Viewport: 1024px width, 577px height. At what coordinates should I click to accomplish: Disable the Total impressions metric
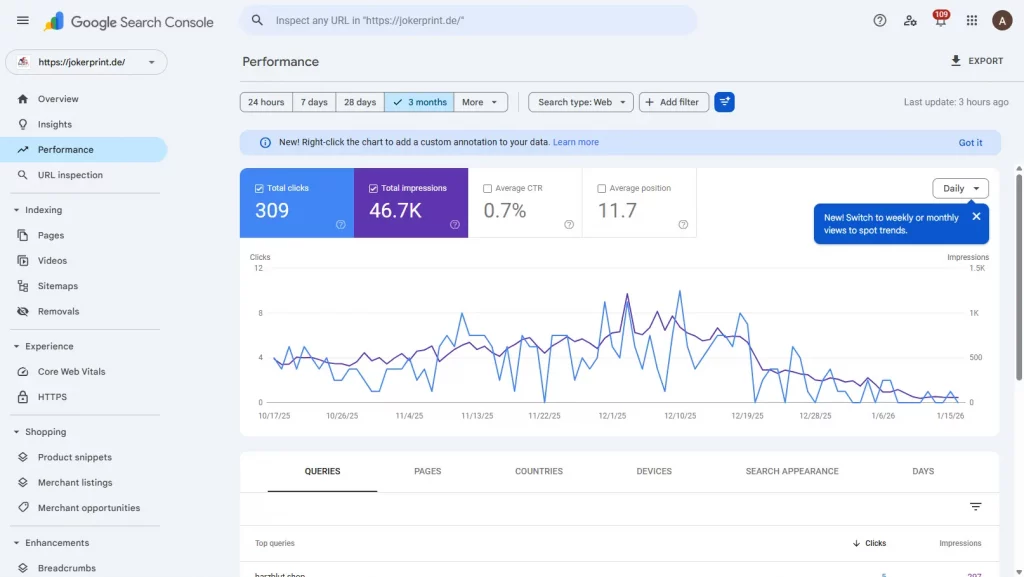pyautogui.click(x=372, y=187)
